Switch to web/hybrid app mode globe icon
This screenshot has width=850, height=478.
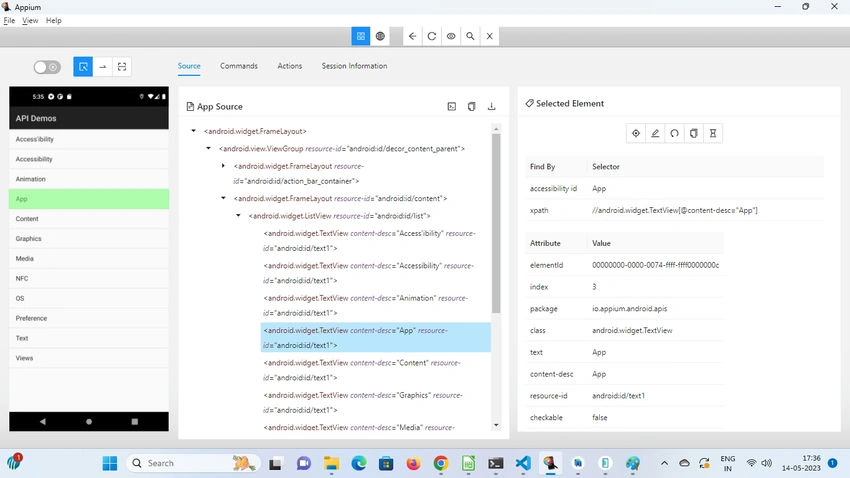tap(380, 36)
